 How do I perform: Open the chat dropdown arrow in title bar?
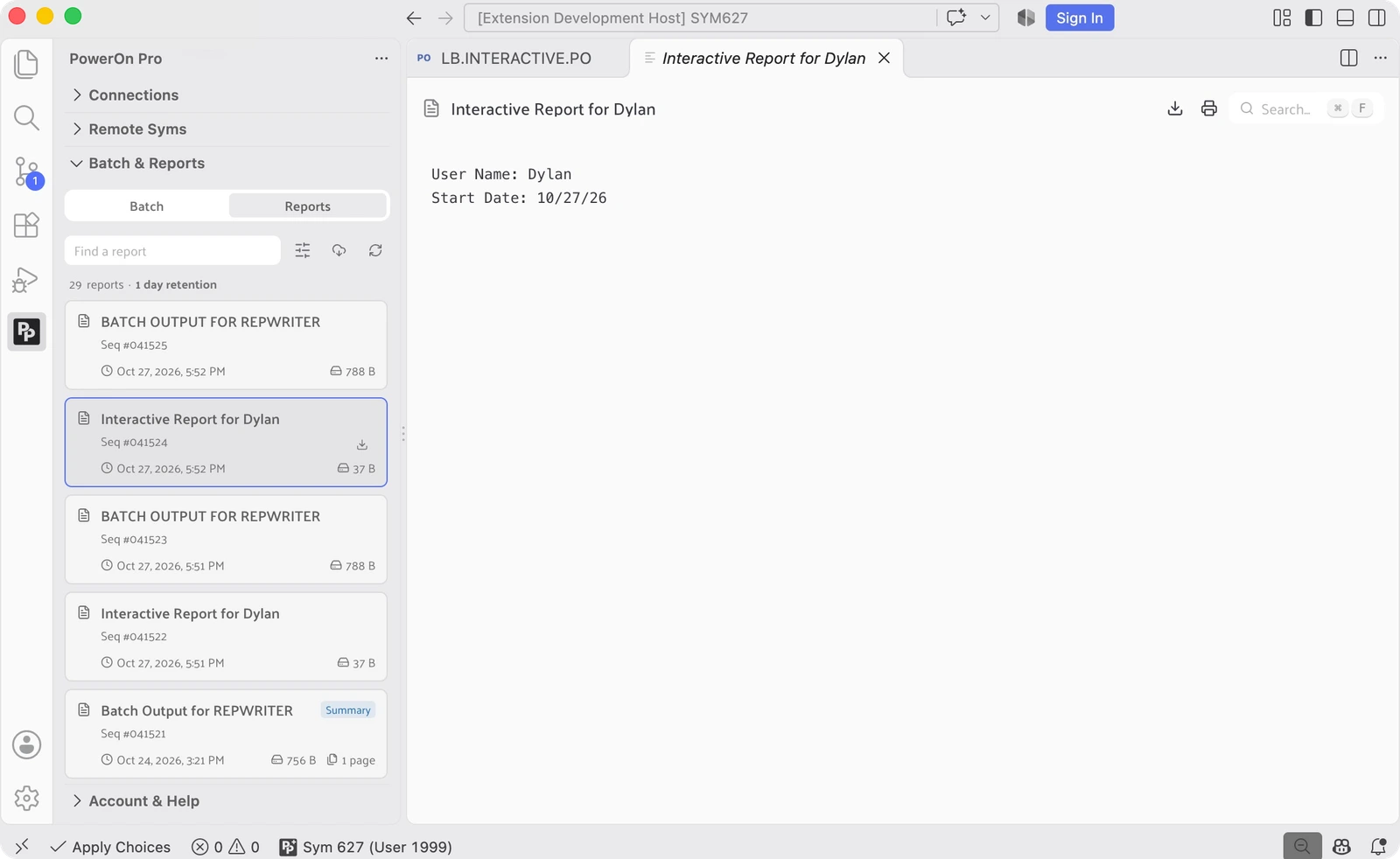tap(985, 17)
